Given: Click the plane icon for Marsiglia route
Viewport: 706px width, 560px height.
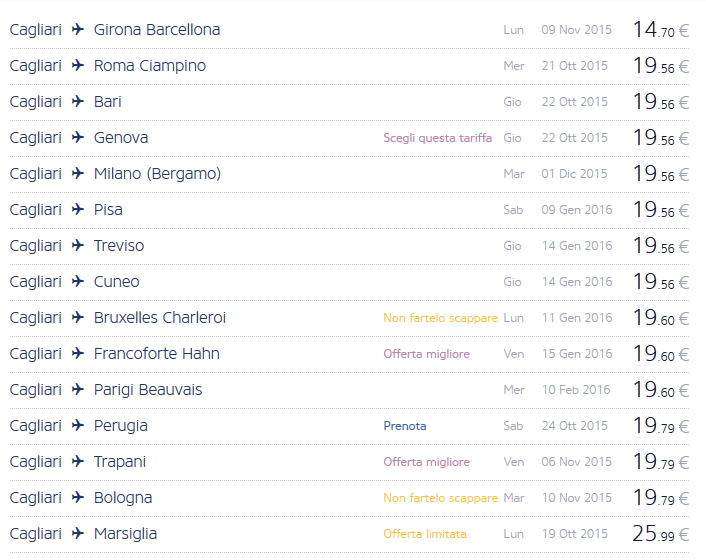Looking at the screenshot, I should click(78, 534).
